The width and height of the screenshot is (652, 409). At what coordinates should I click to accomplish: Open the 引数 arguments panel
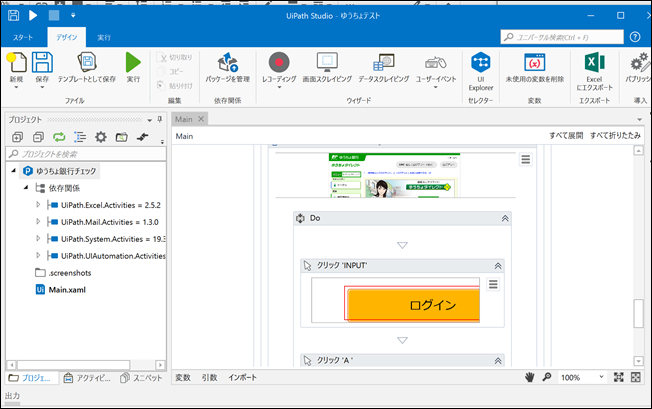pyautogui.click(x=210, y=377)
